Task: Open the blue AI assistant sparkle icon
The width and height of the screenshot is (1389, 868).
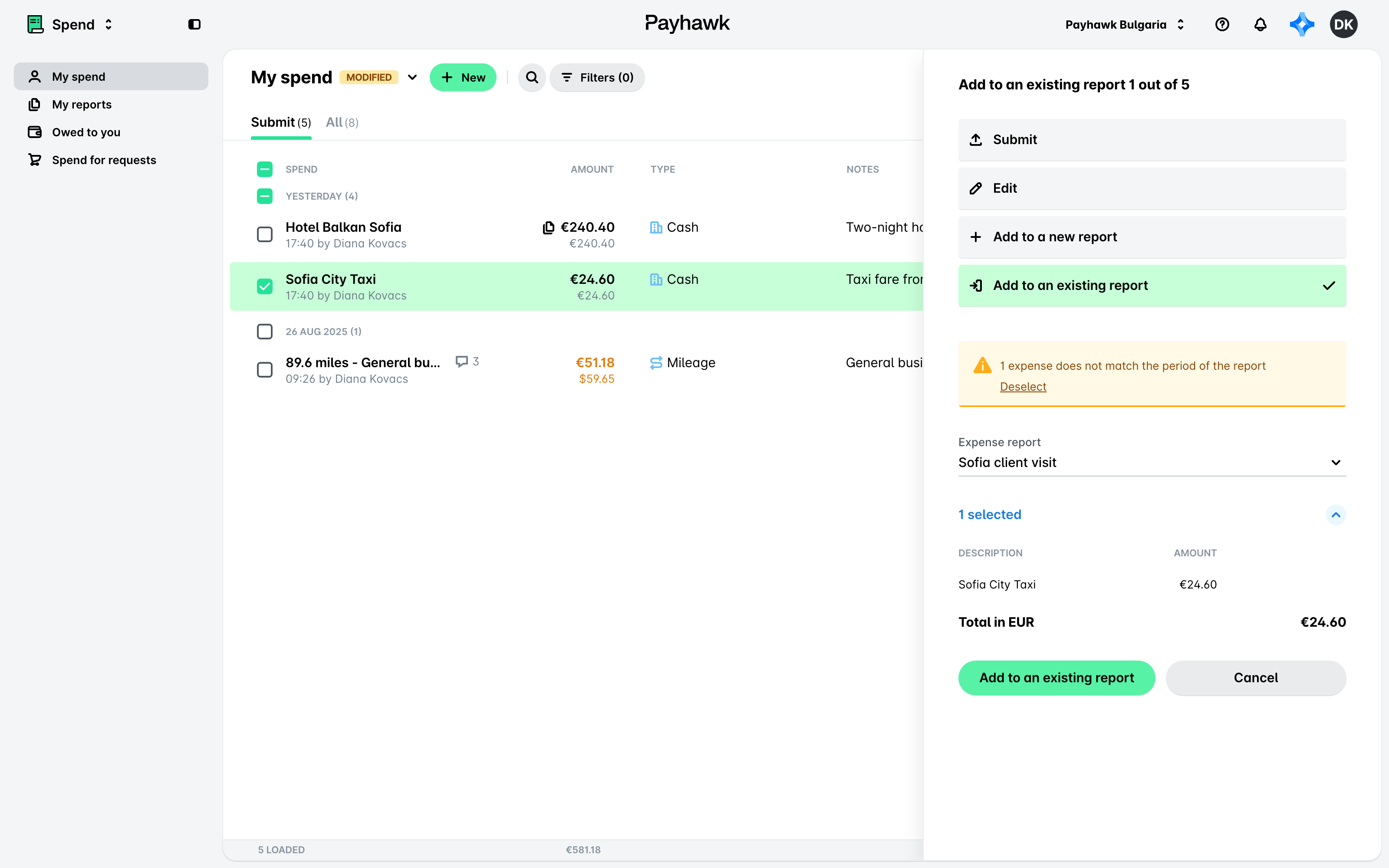Action: coord(1302,24)
